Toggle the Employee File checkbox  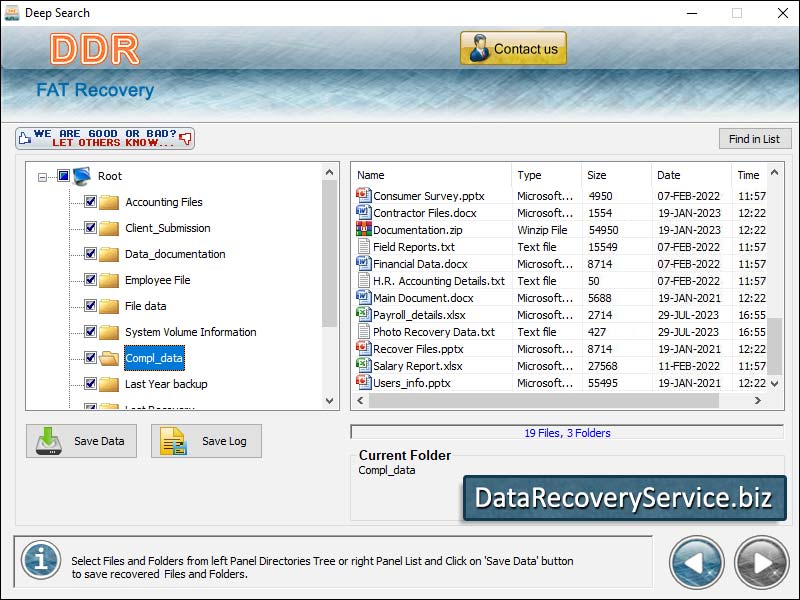88,280
